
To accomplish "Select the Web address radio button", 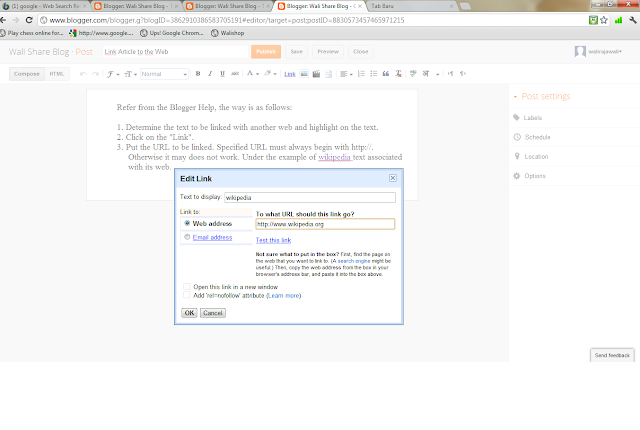I will (187, 223).
